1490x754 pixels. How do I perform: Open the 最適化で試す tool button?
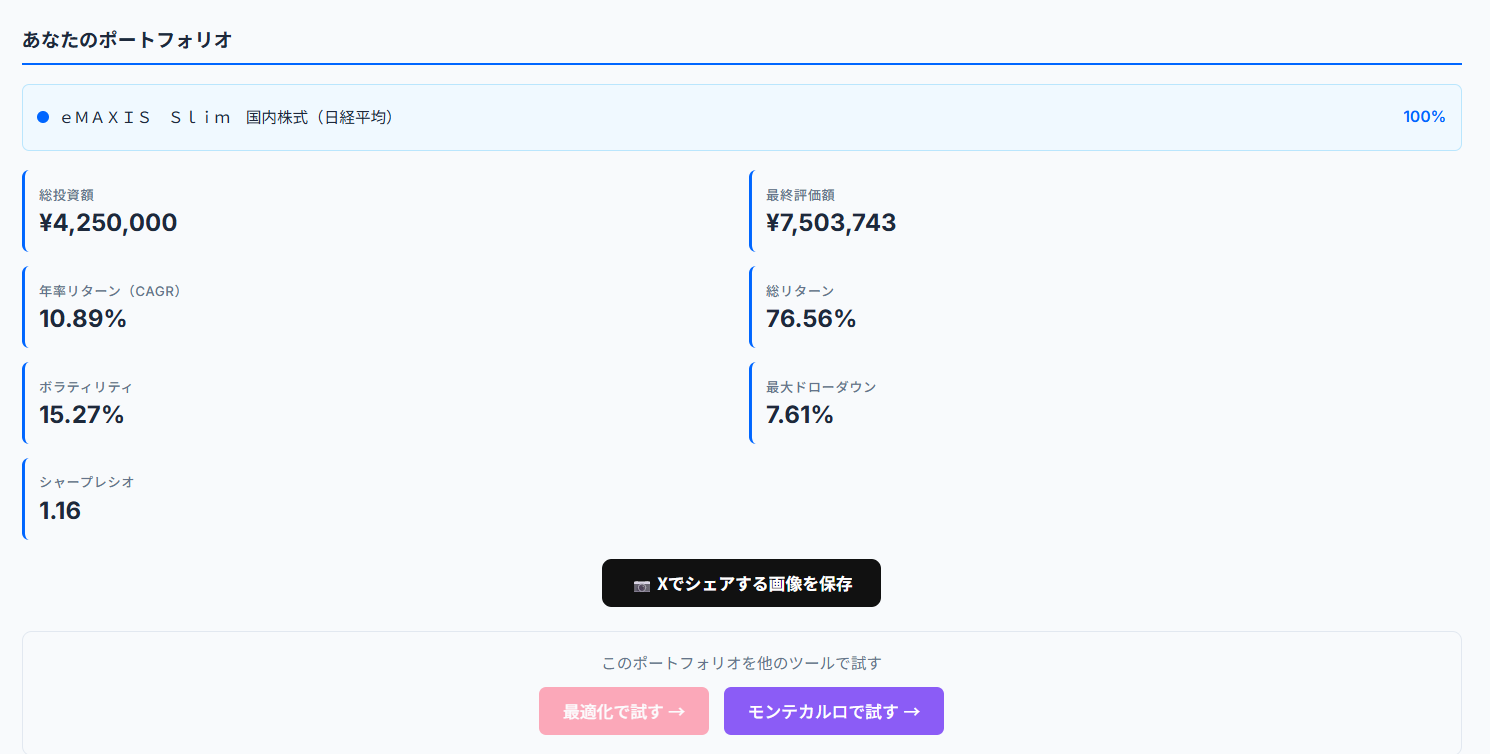(x=623, y=711)
